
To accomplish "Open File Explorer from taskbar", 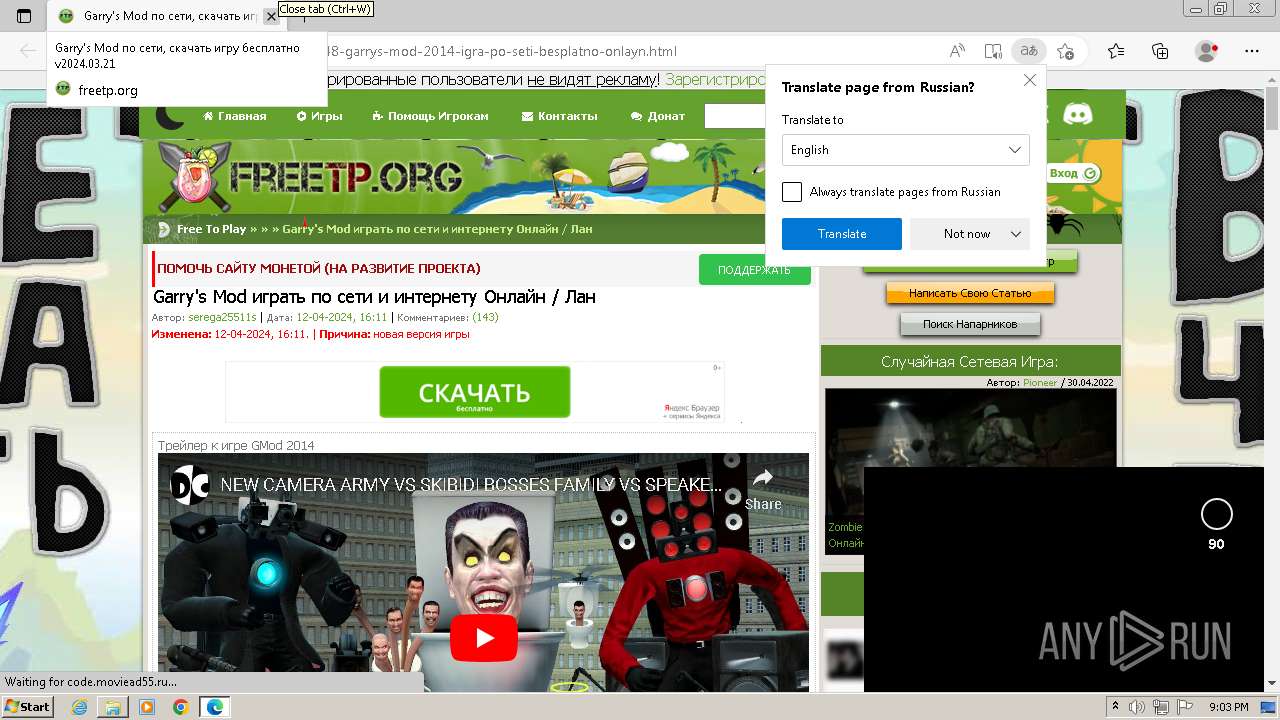I will click(113, 707).
